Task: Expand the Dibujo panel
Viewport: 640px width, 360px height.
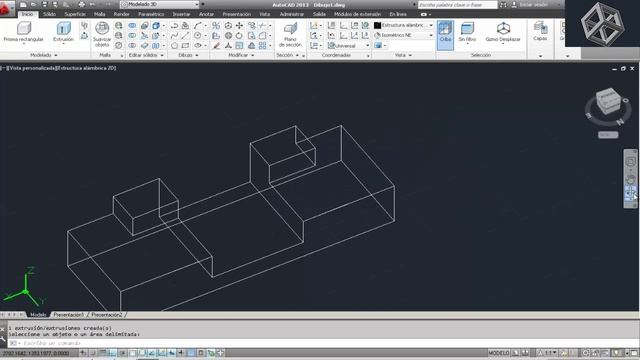Action: click(188, 55)
